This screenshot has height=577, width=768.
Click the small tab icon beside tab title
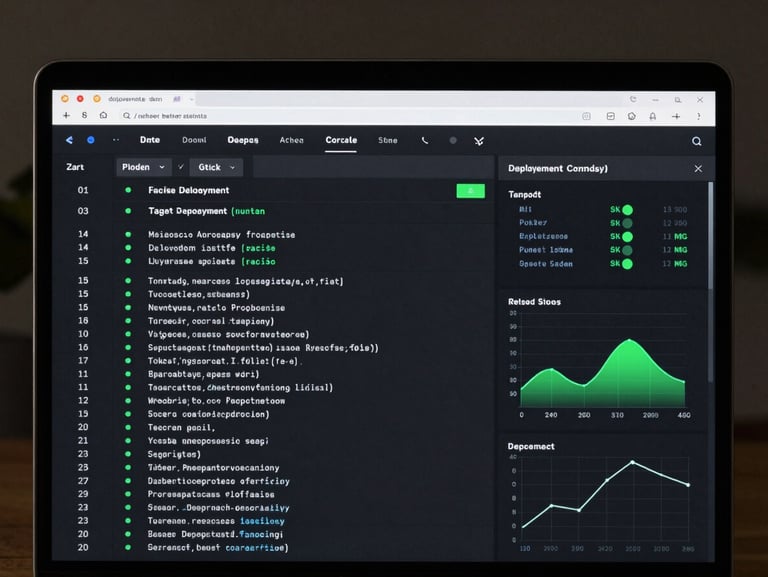[x=177, y=99]
